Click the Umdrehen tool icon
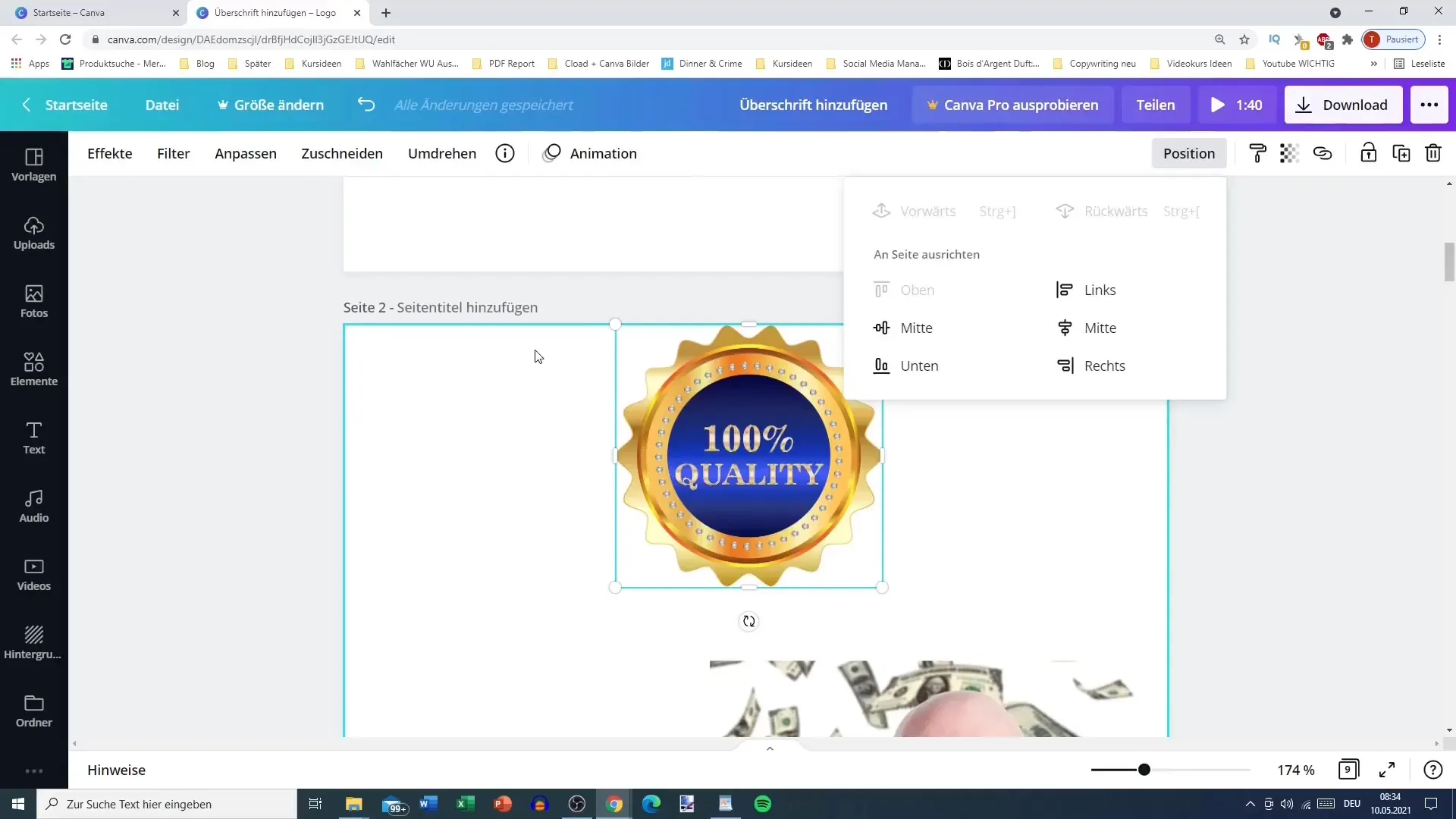Viewport: 1456px width, 819px height. [442, 153]
